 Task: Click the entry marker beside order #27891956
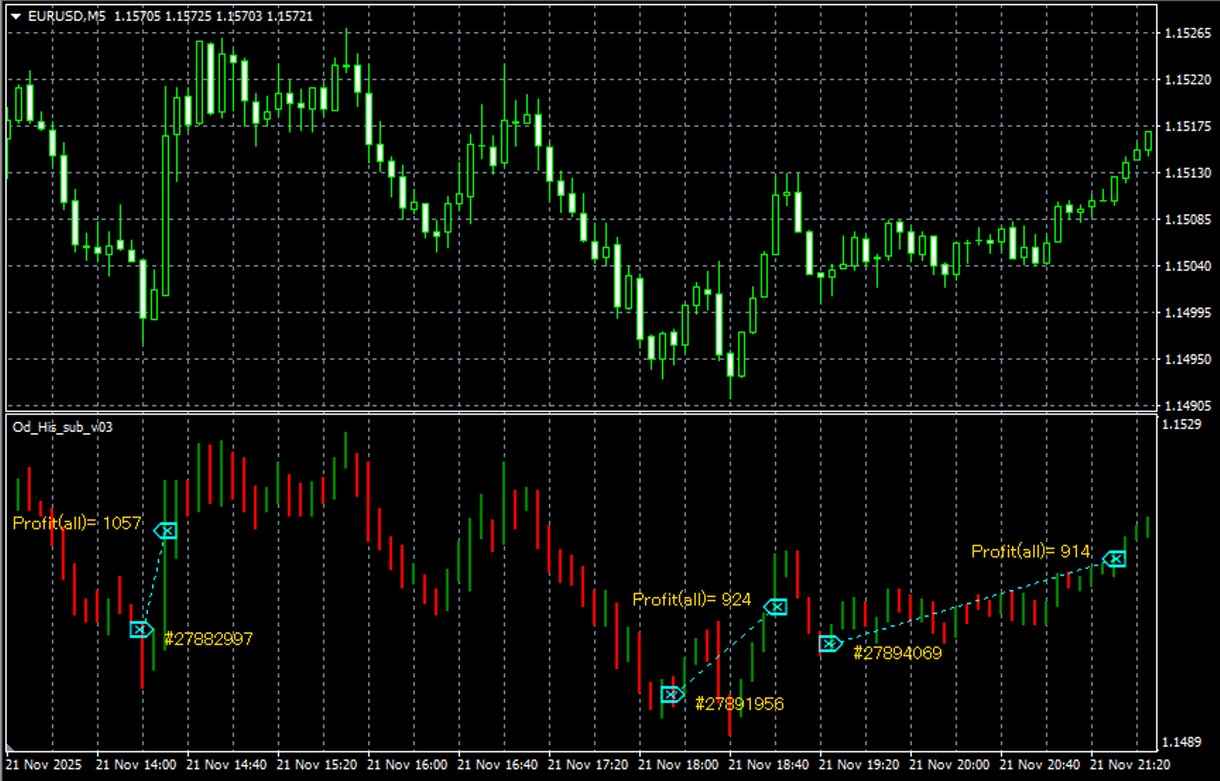point(672,694)
